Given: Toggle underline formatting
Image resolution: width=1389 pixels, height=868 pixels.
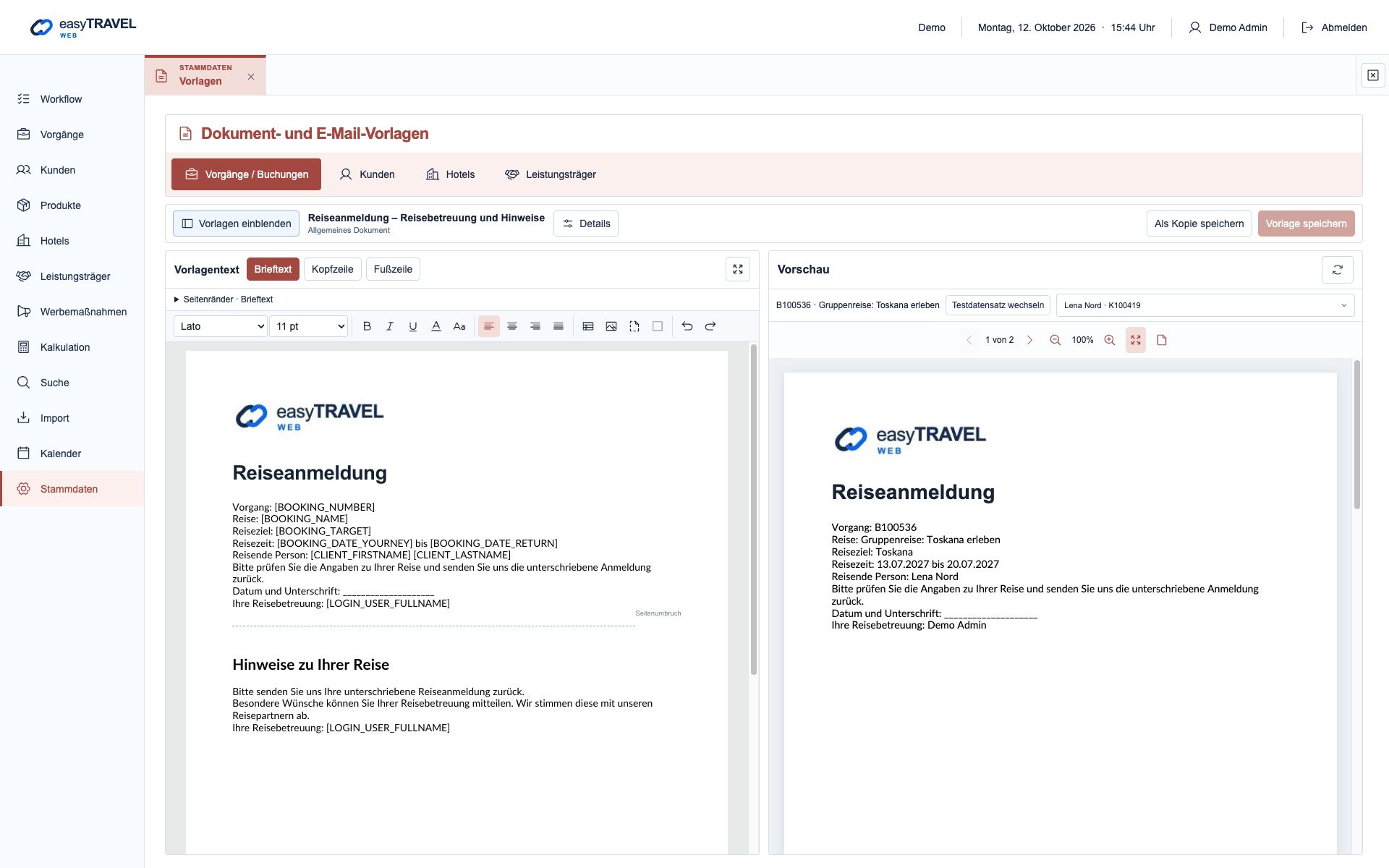Looking at the screenshot, I should (x=413, y=326).
